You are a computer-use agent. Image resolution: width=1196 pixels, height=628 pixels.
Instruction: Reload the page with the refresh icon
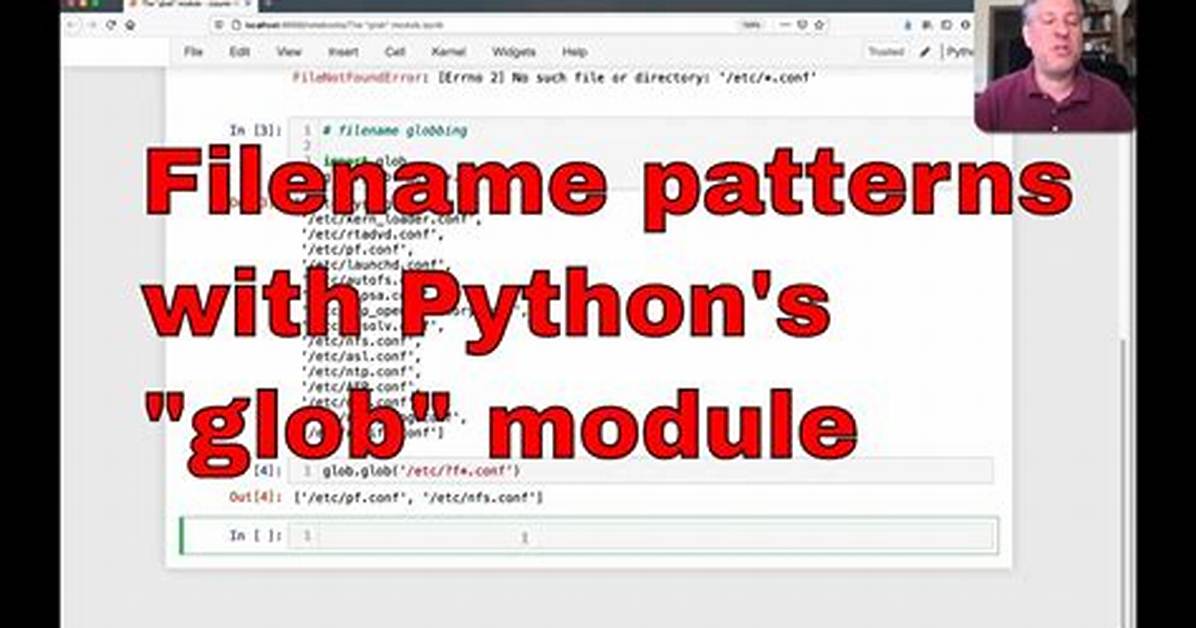click(x=111, y=24)
